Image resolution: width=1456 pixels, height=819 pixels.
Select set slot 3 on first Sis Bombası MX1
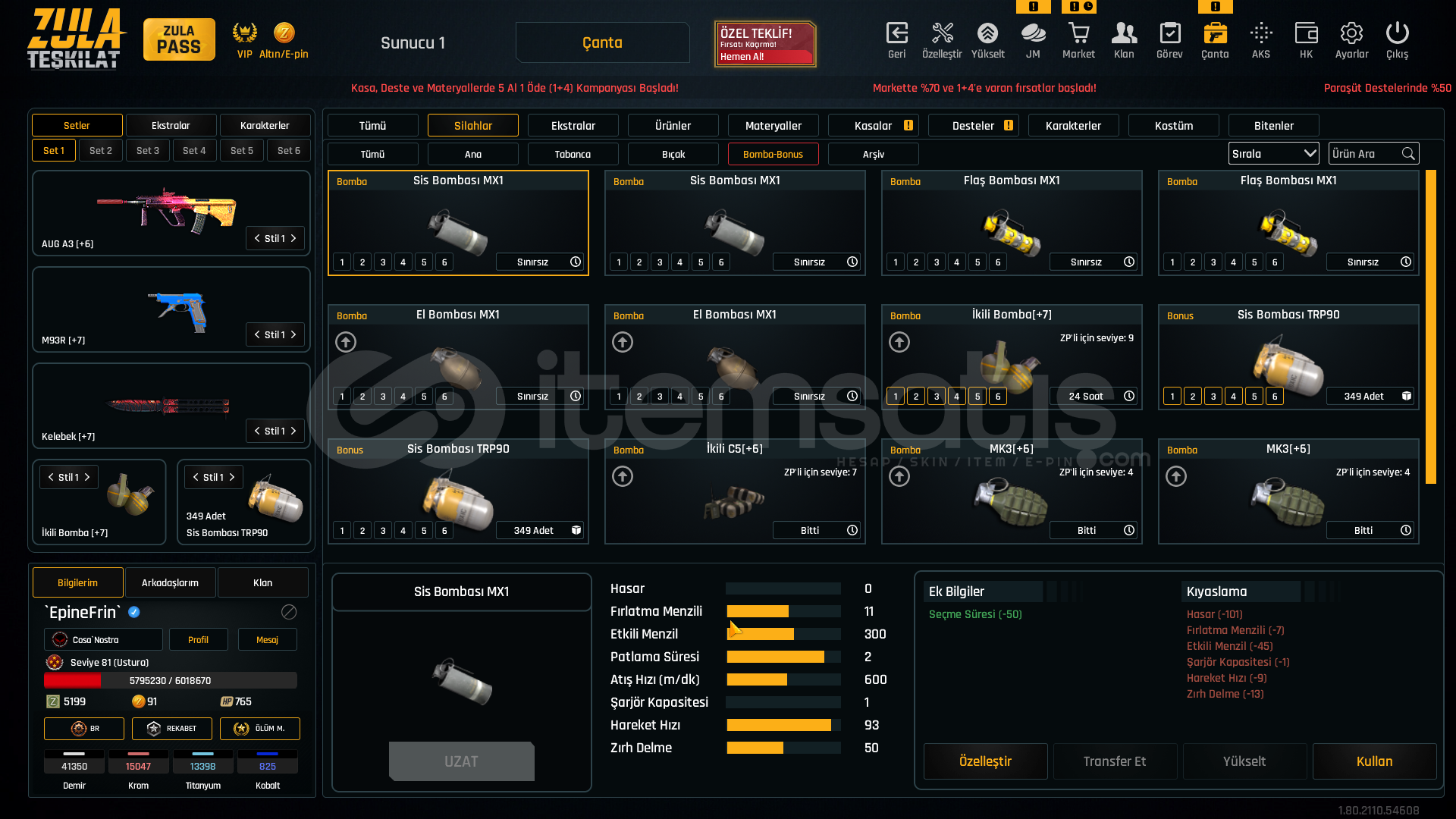383,262
